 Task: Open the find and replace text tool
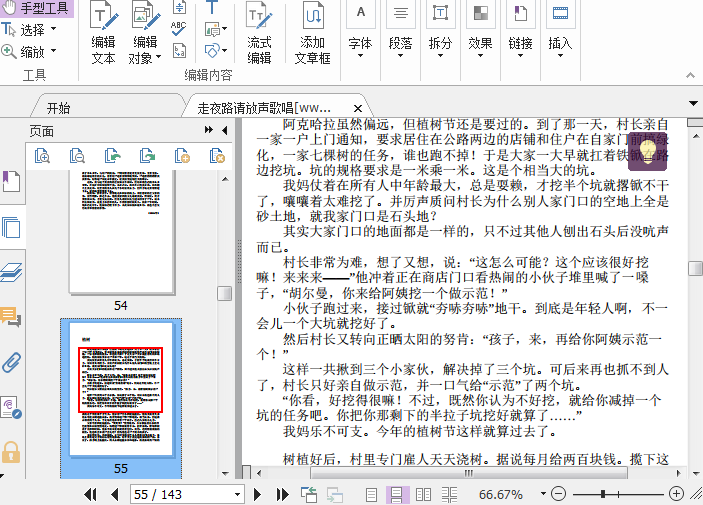[x=179, y=51]
